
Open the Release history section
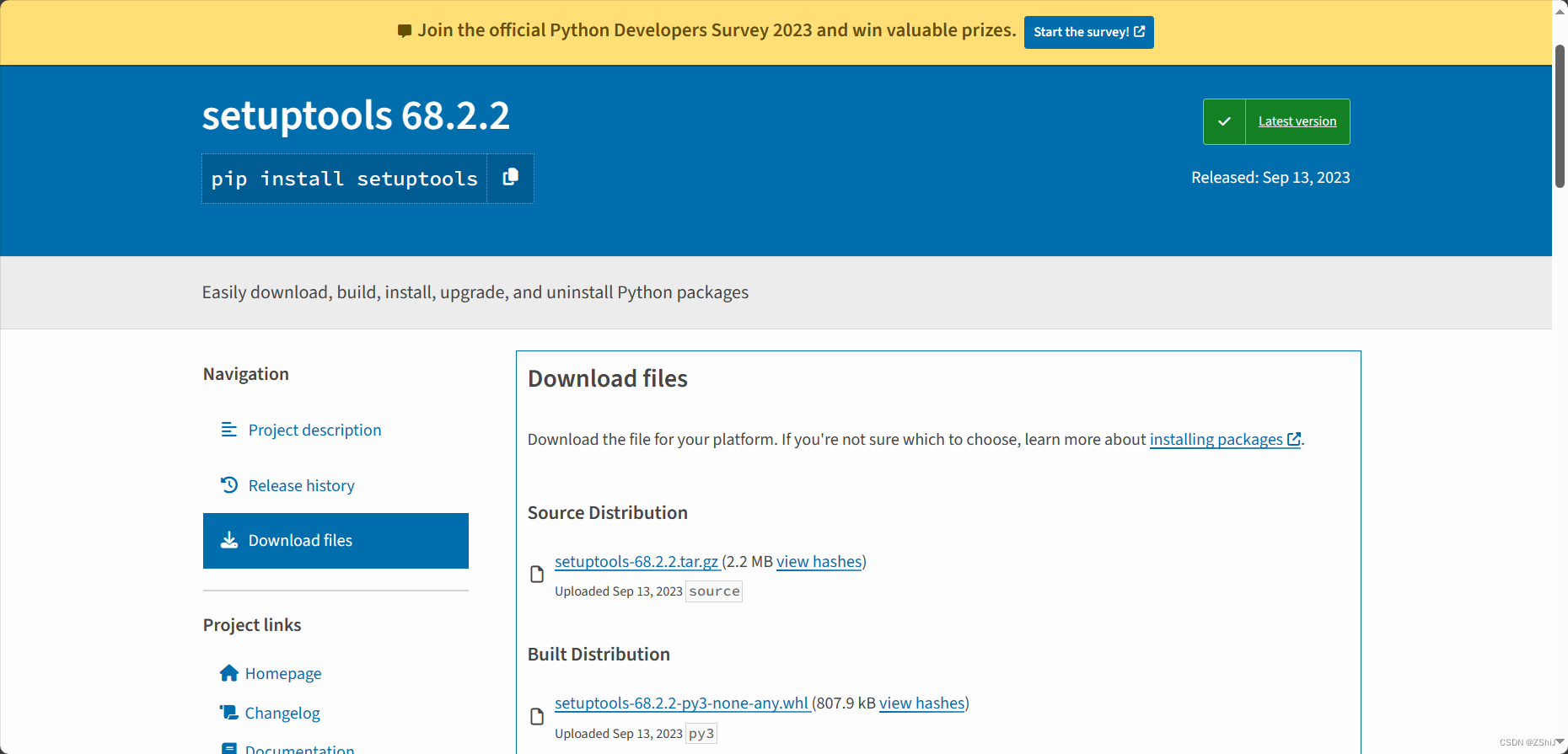point(301,485)
